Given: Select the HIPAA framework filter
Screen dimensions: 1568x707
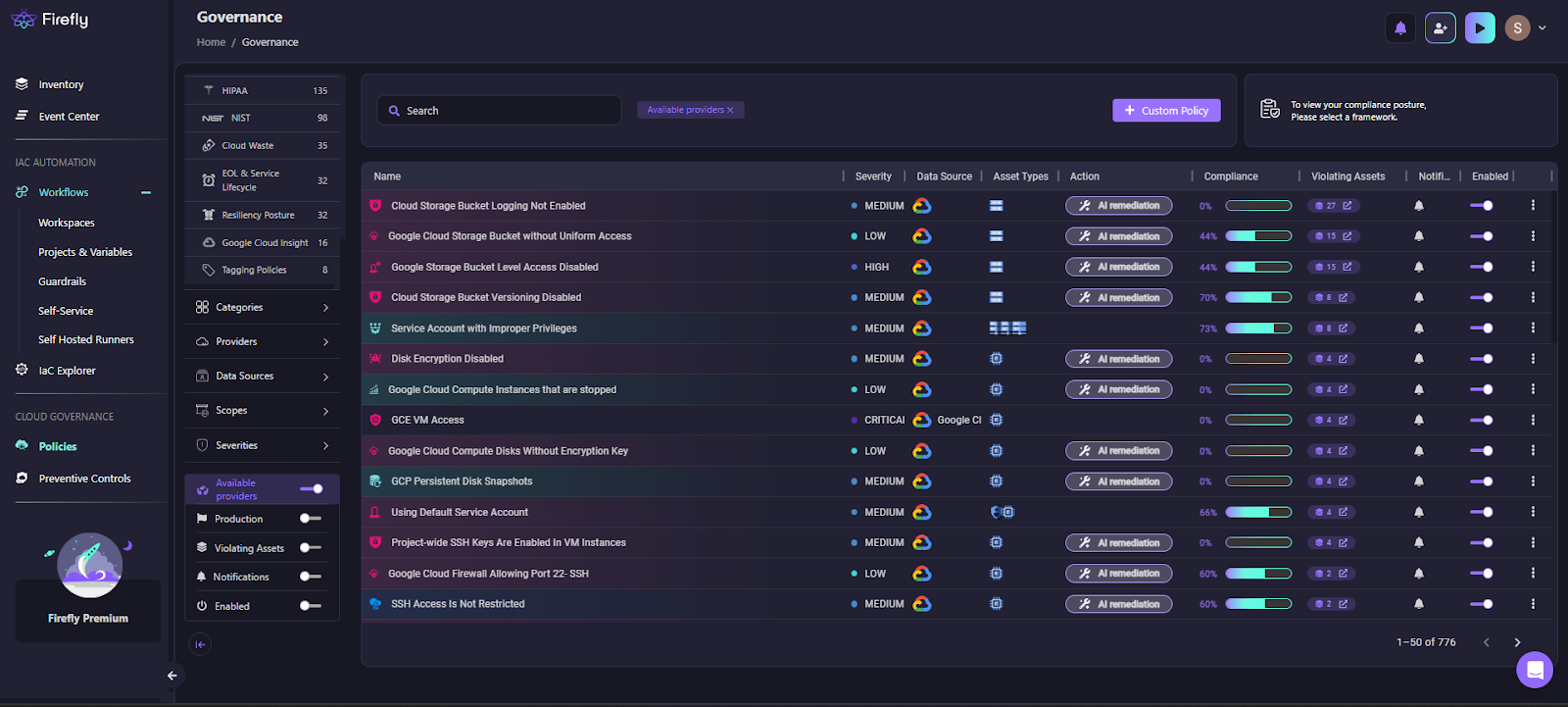Looking at the screenshot, I should pyautogui.click(x=263, y=90).
